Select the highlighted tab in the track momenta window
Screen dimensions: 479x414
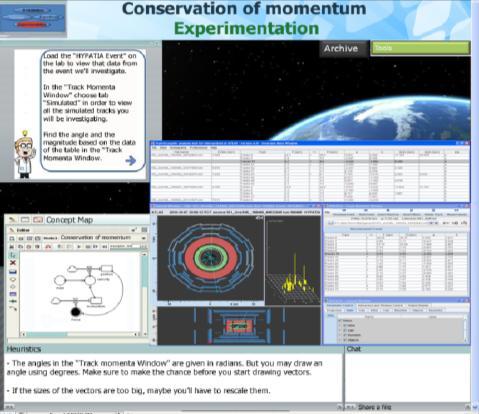point(366,229)
